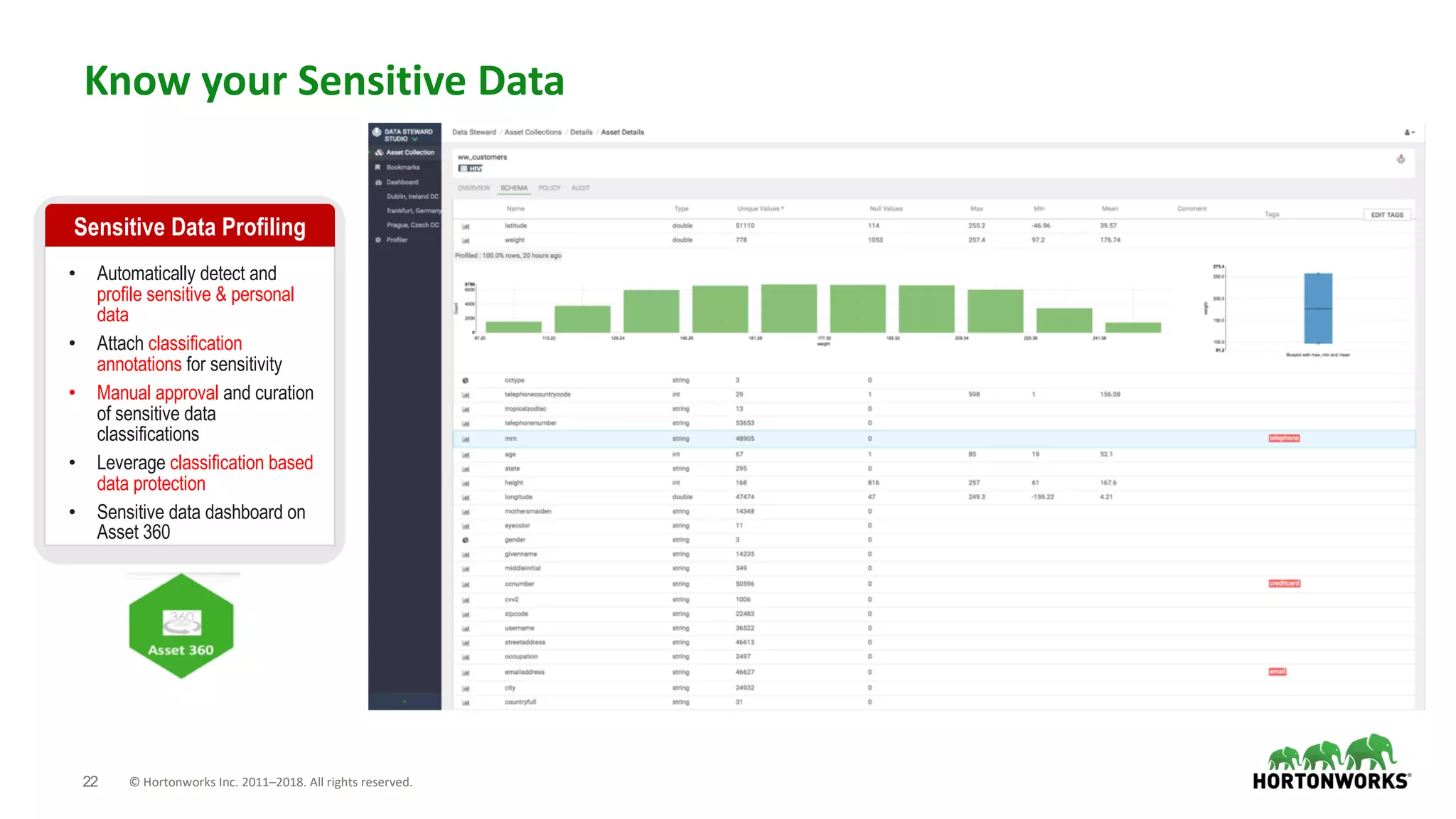1456x819 pixels.
Task: Click chart icon beside telephonecountrycode
Action: [x=466, y=395]
